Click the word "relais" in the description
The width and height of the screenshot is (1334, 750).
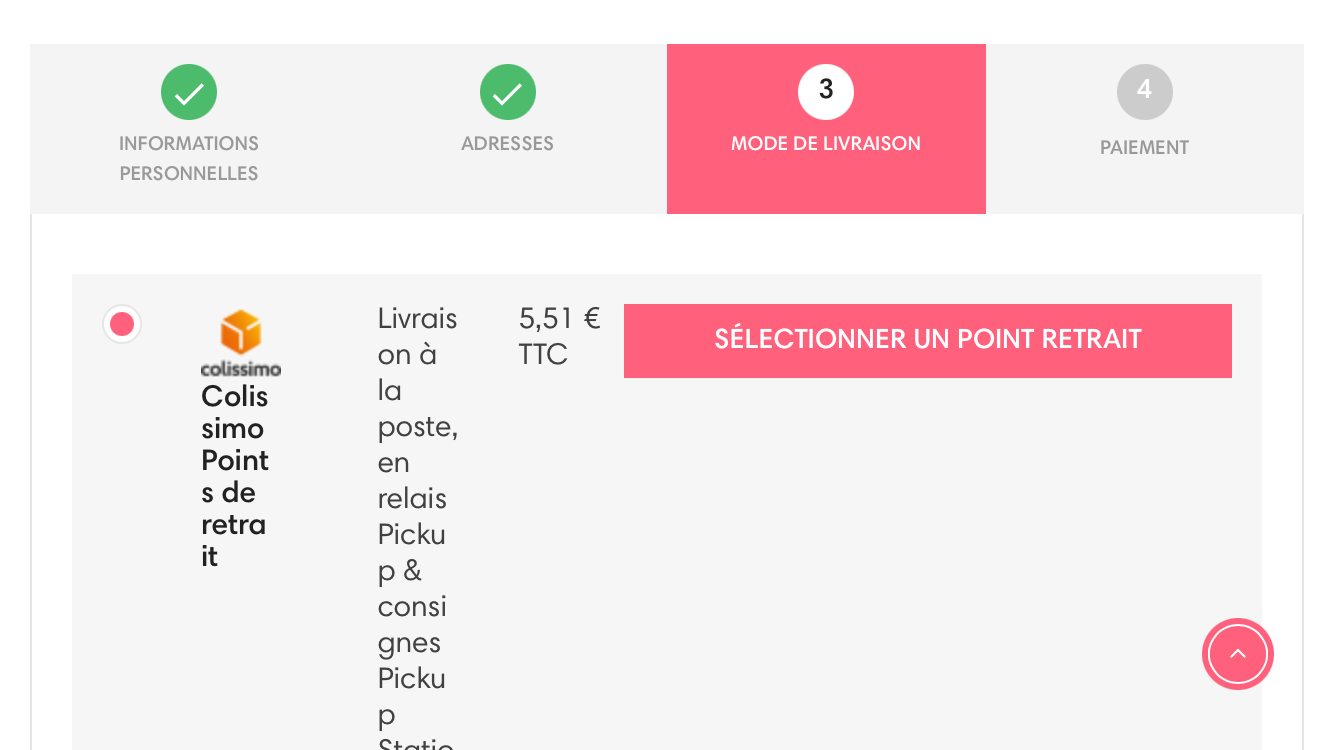412,498
